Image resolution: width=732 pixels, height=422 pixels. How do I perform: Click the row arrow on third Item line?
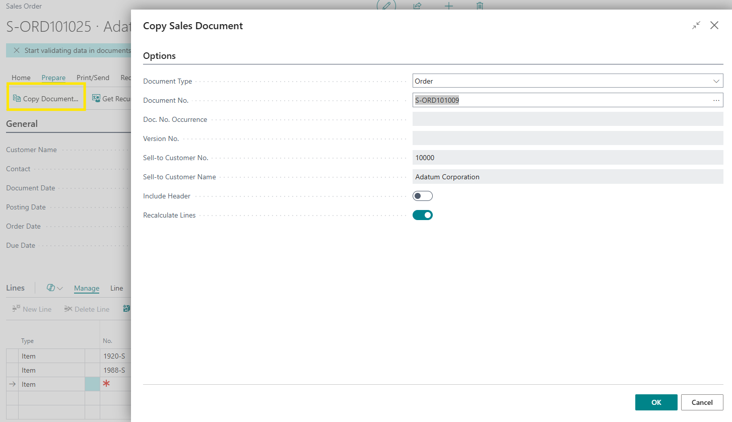click(13, 384)
